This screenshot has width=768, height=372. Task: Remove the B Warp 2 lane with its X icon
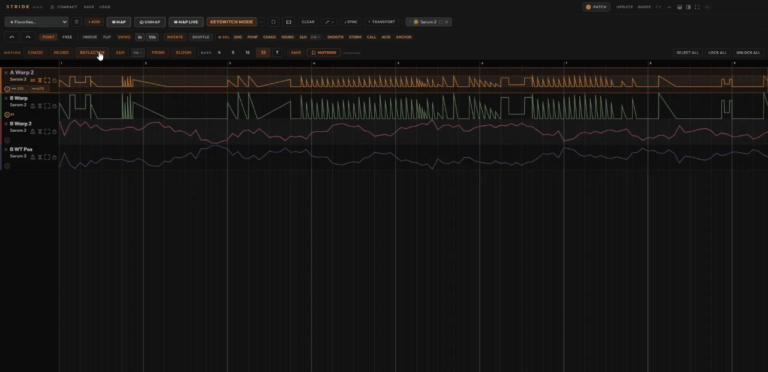(x=6, y=124)
